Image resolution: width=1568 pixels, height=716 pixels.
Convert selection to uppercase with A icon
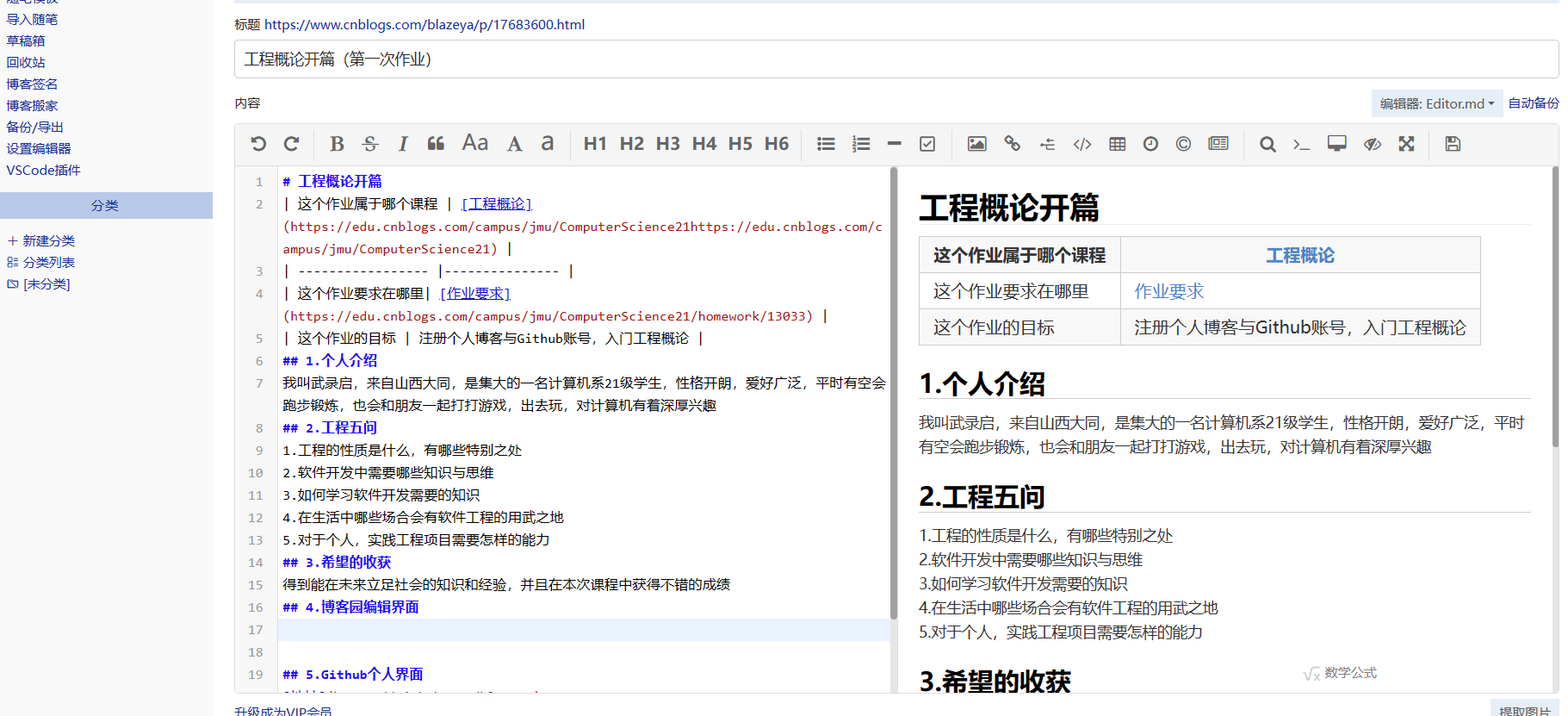coord(514,144)
